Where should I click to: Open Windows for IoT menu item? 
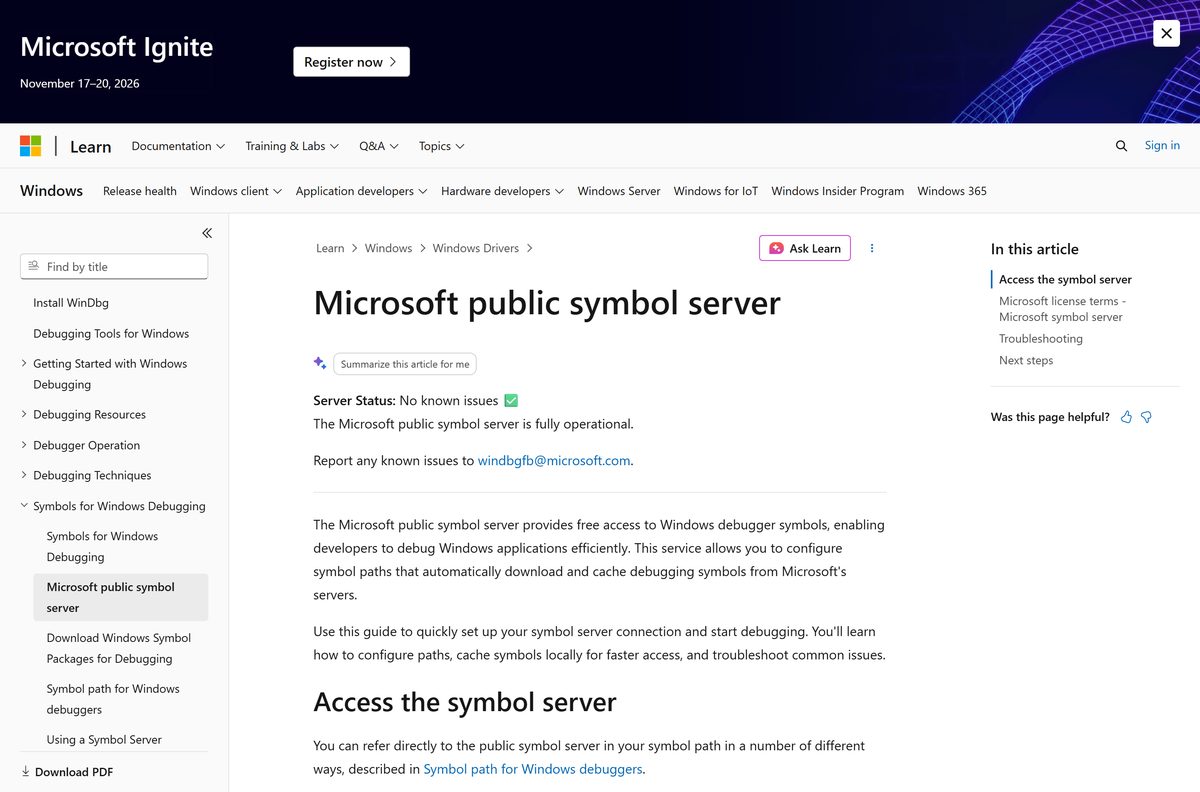[x=716, y=191]
